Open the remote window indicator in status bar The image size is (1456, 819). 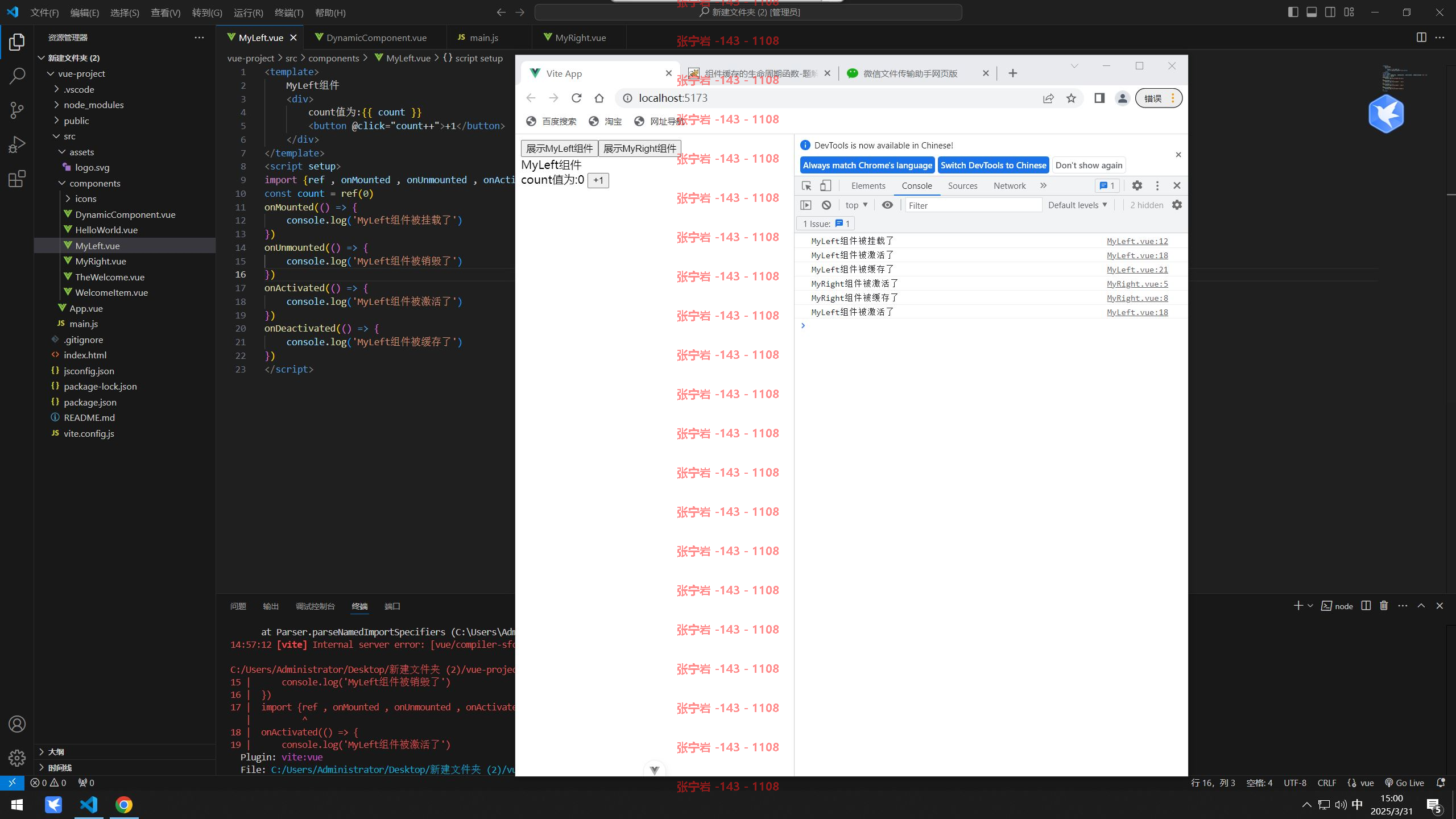coord(12,783)
